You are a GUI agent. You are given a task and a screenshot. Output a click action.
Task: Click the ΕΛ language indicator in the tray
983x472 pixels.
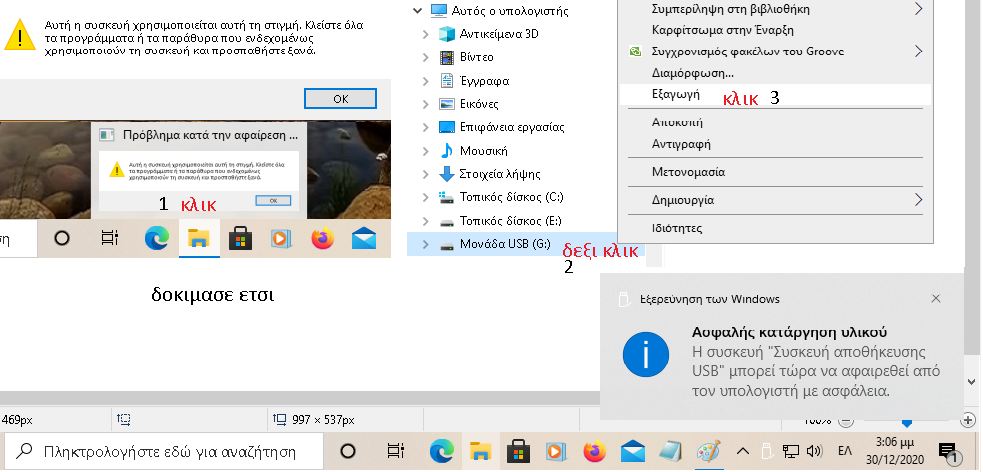point(845,451)
